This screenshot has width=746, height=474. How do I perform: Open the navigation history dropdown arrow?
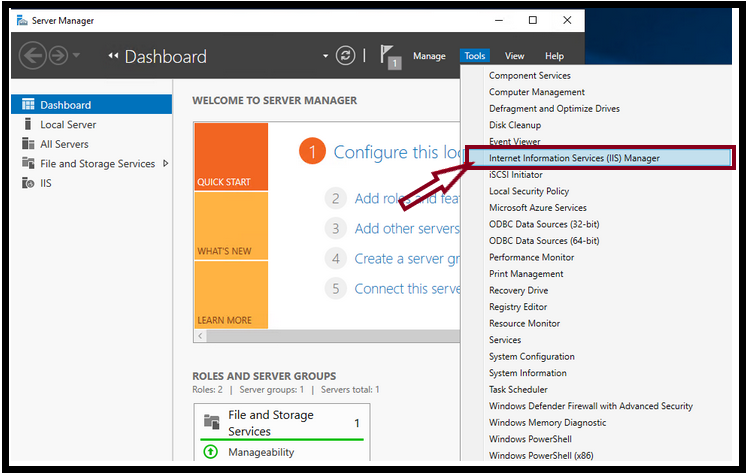tap(76, 56)
